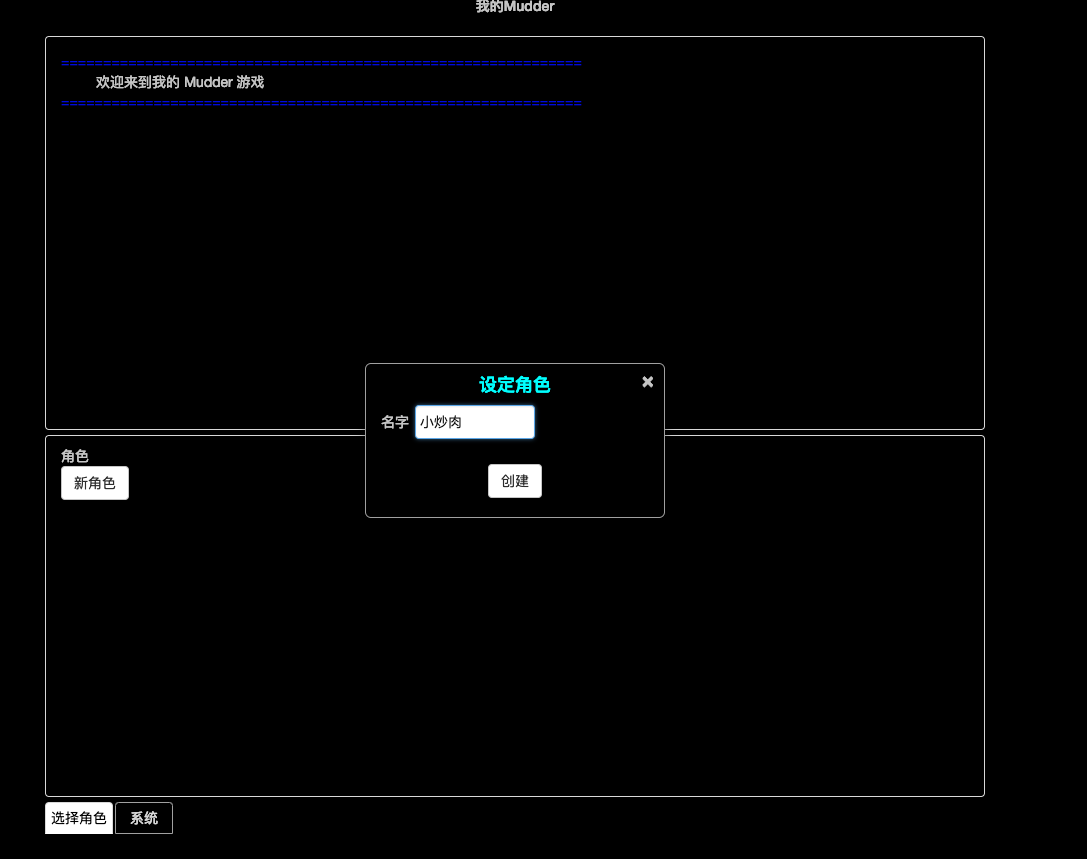The width and height of the screenshot is (1087, 859).
Task: Click the 我的Mudder page title
Action: 515,7
